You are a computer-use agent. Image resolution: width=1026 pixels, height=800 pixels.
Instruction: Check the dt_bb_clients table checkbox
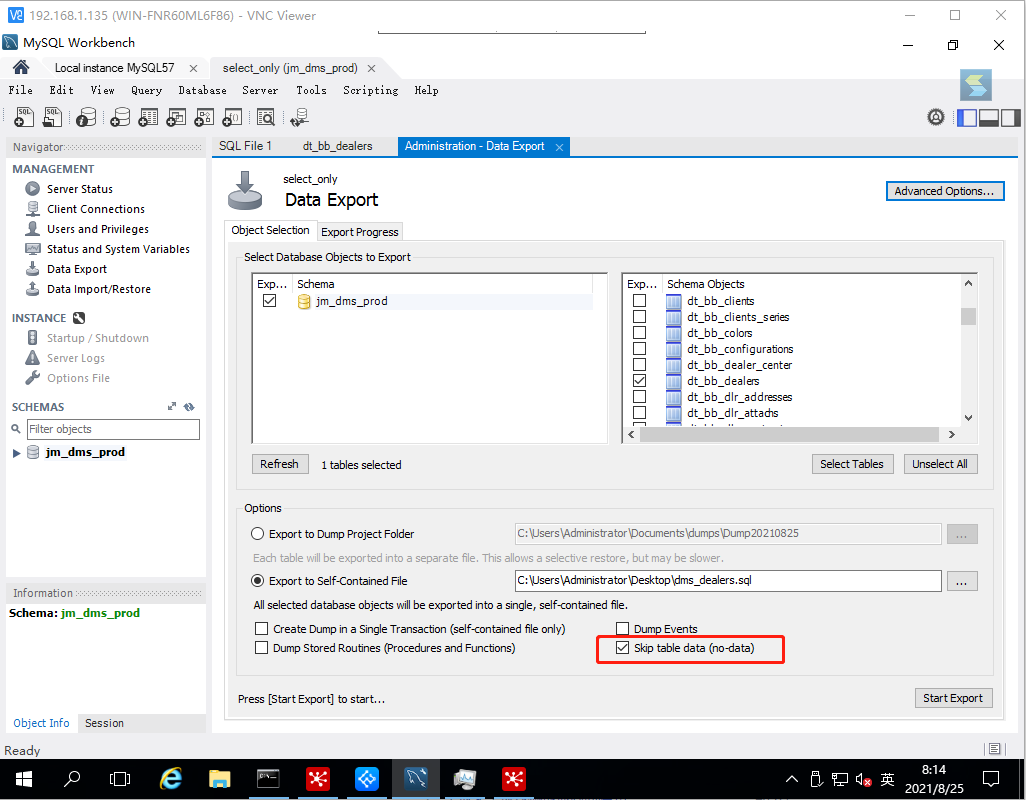tap(639, 301)
